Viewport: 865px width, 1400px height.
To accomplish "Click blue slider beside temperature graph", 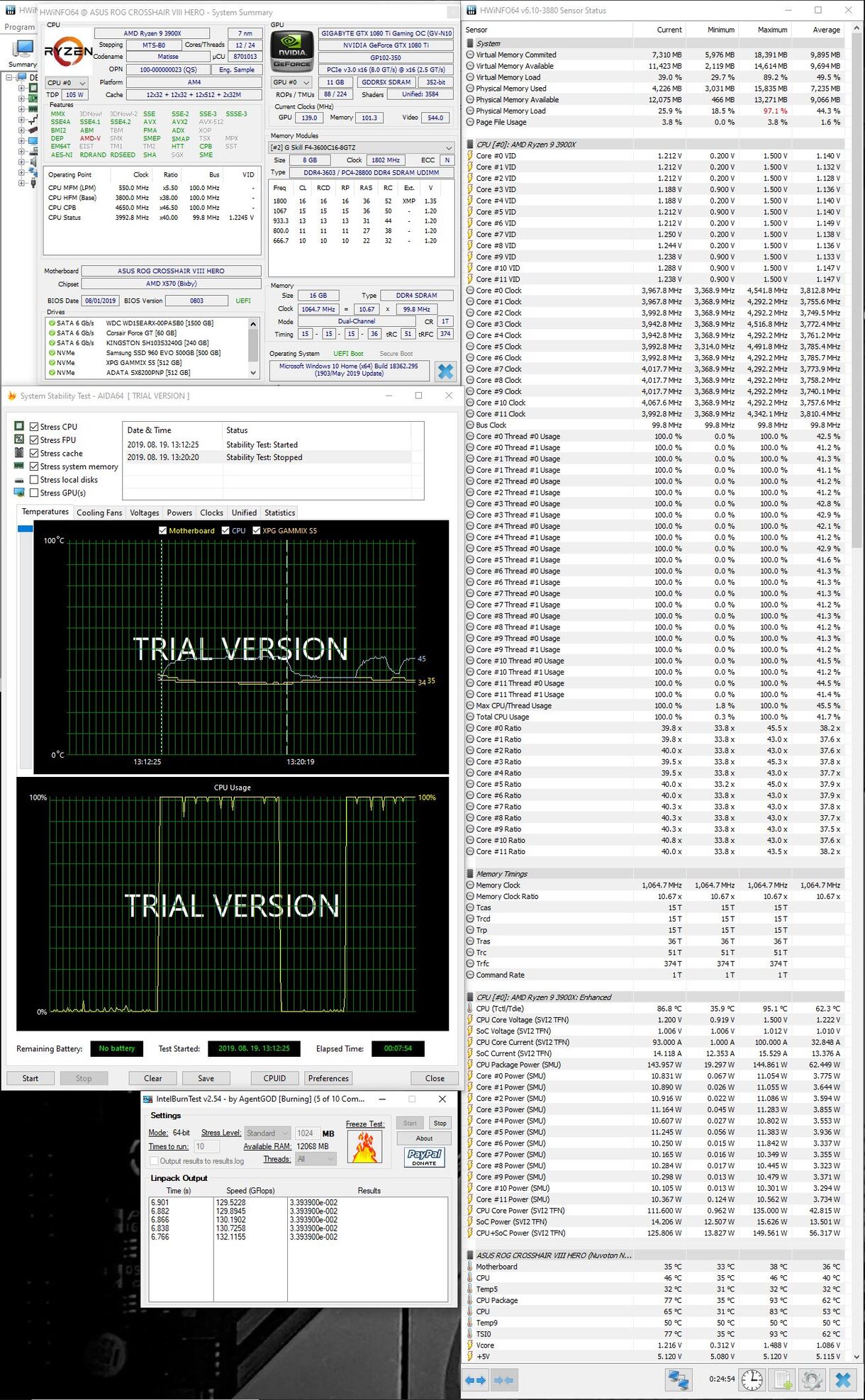I will (x=26, y=529).
